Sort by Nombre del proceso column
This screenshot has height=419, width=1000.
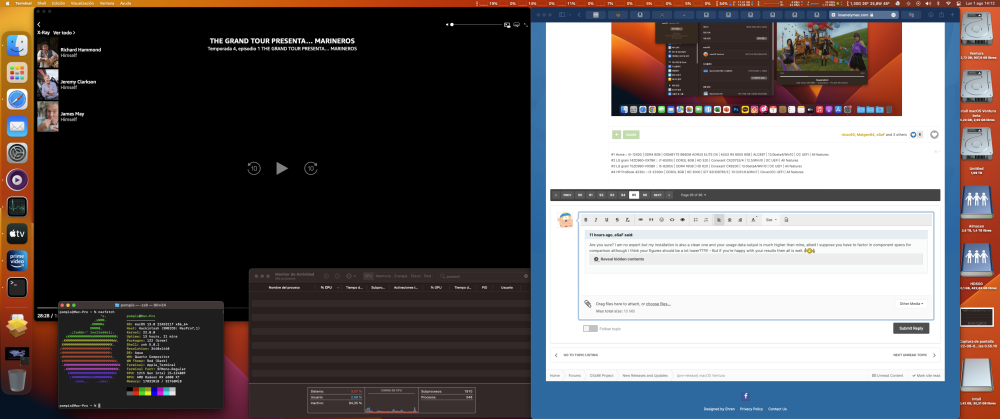[284, 288]
